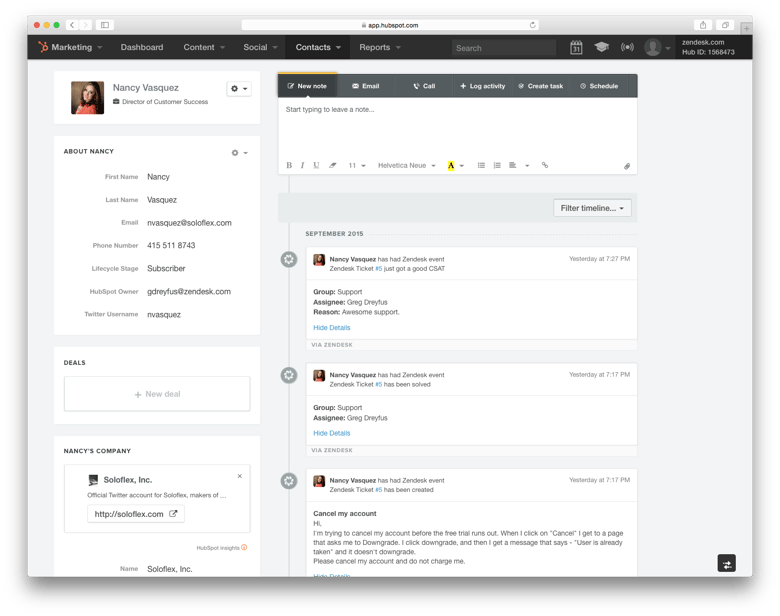Image resolution: width=780 pixels, height=616 pixels.
Task: Attach a file with paperclip icon
Action: coord(627,166)
